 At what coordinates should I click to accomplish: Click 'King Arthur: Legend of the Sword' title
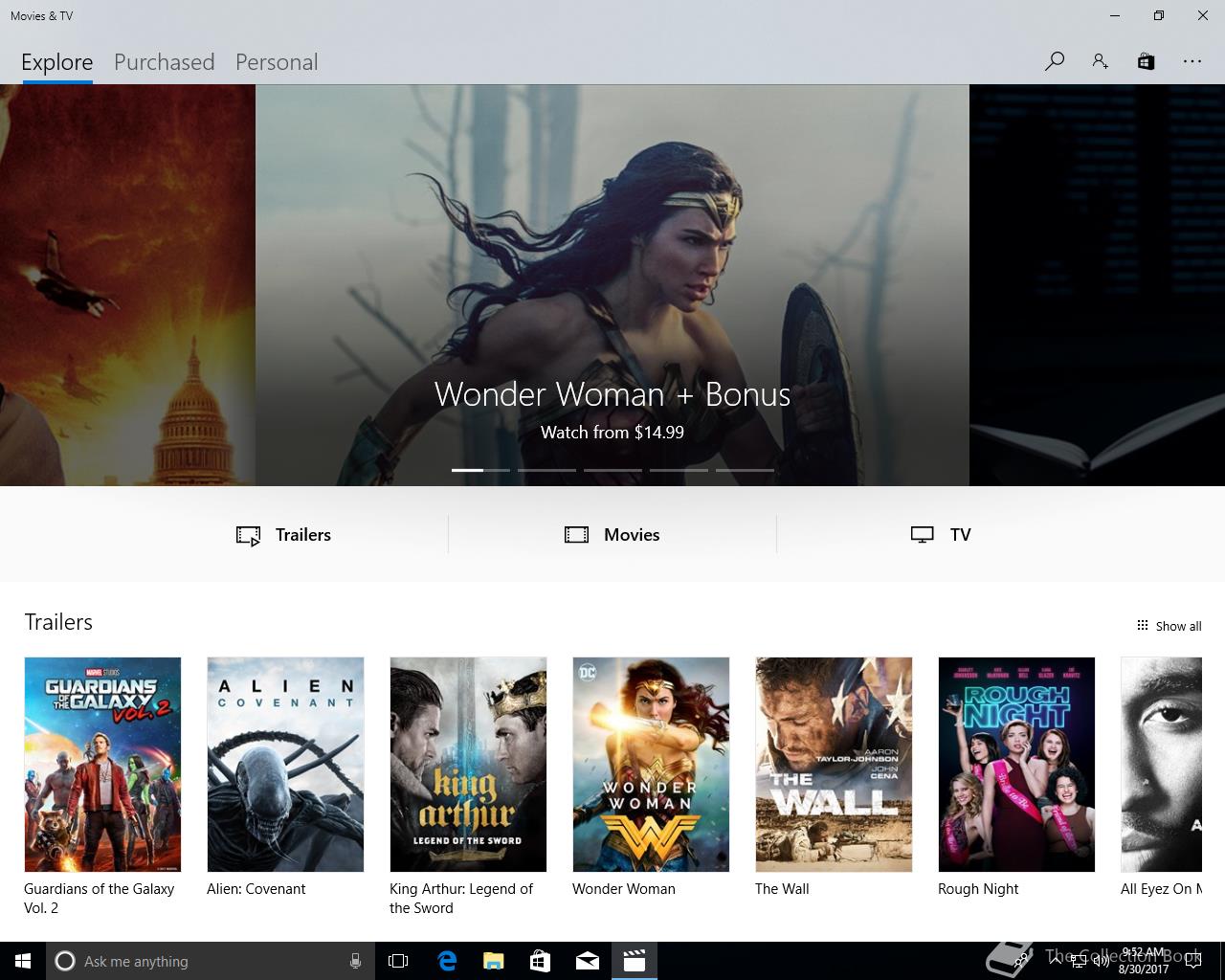(461, 899)
